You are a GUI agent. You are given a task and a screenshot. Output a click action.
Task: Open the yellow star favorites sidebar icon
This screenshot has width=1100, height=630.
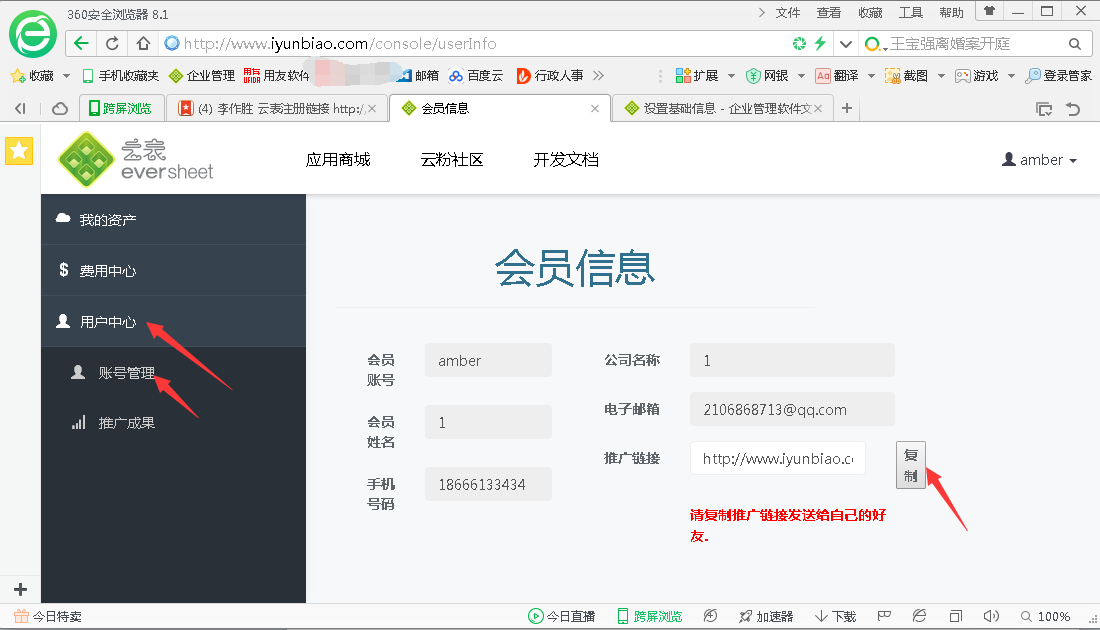point(19,151)
